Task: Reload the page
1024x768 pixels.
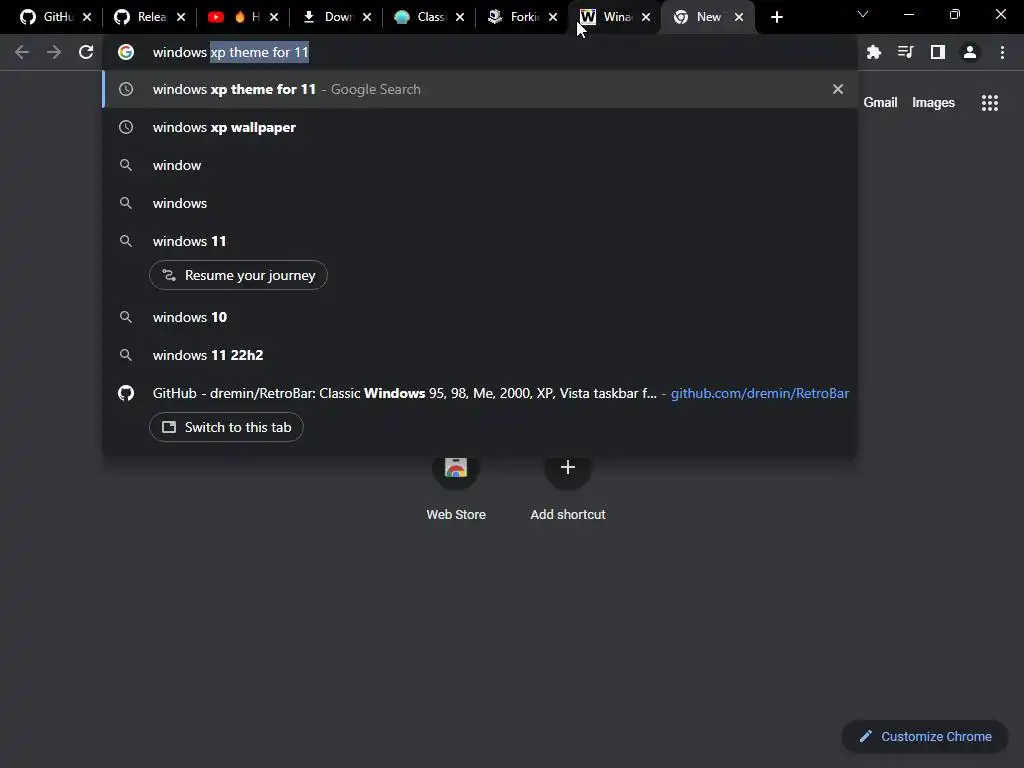Action: (86, 52)
